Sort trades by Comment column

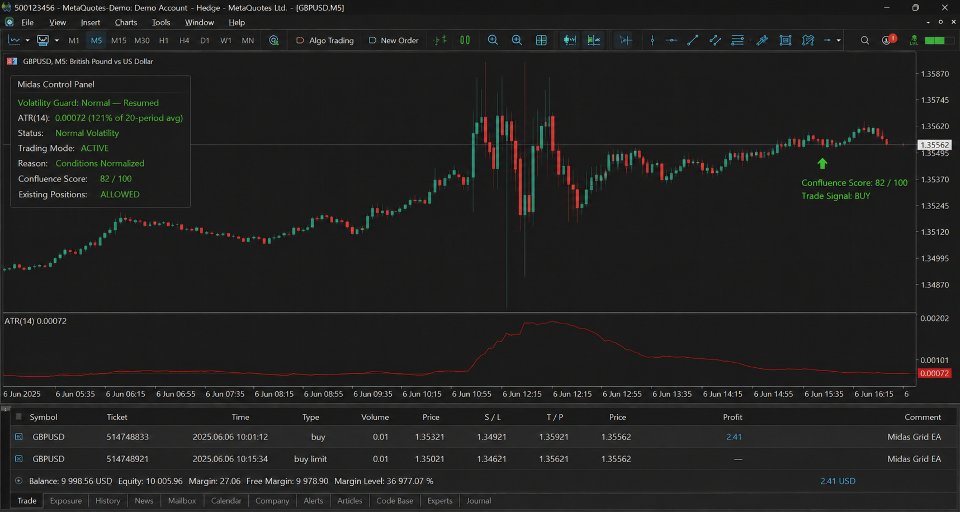click(x=923, y=417)
